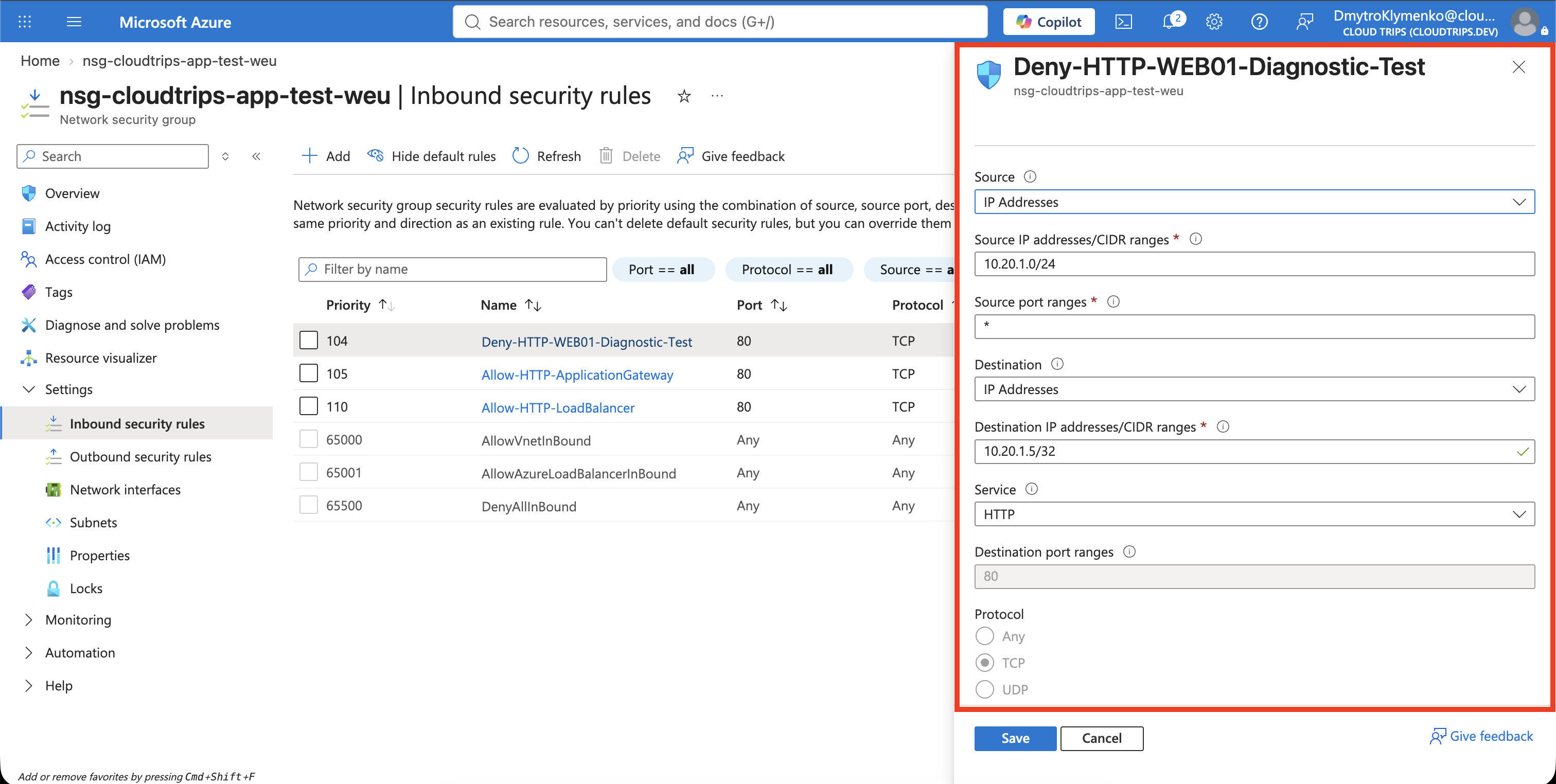The image size is (1556, 784).
Task: Click the Source IP addresses info icon
Action: (1195, 239)
